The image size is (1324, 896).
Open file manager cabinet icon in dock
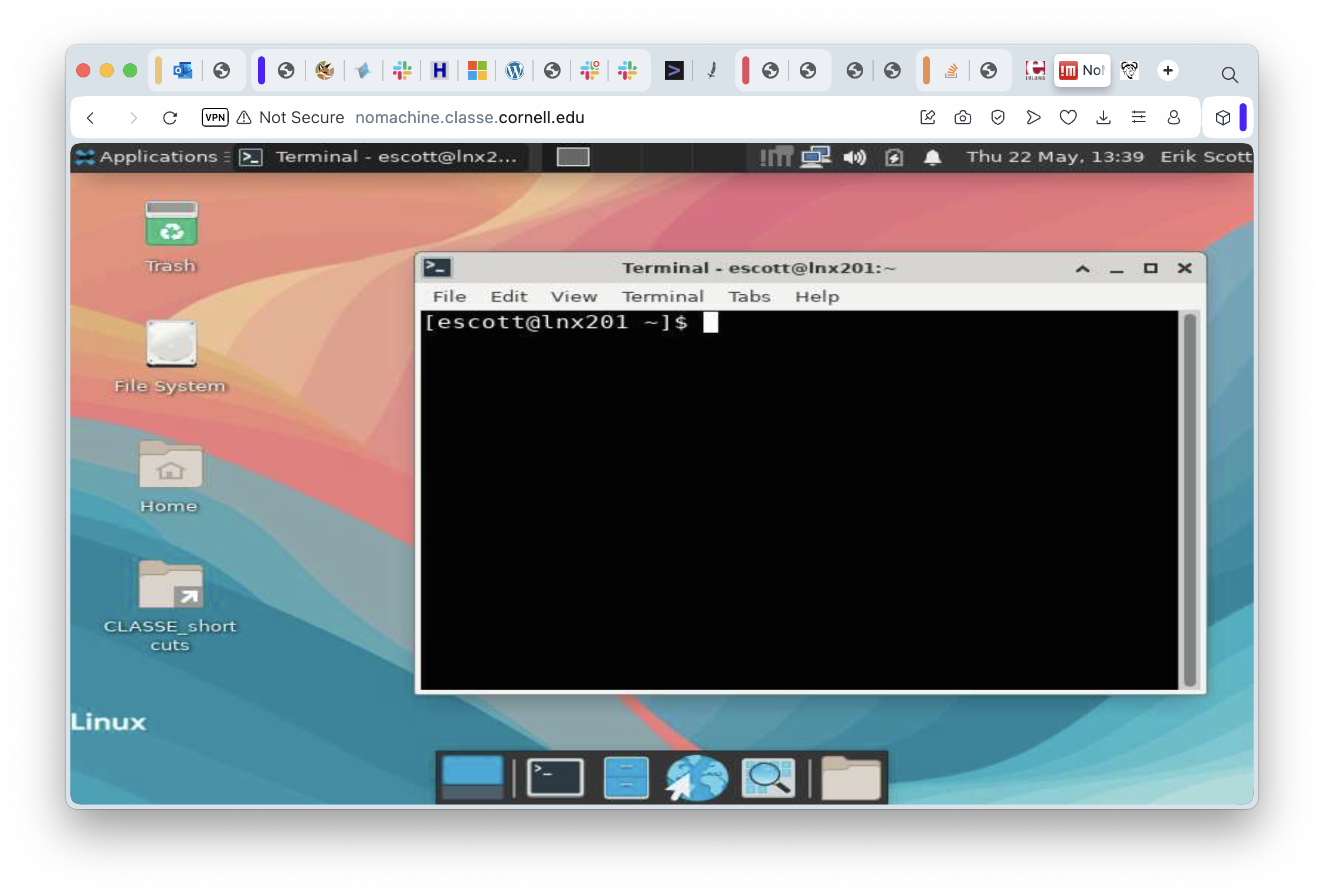[x=626, y=778]
